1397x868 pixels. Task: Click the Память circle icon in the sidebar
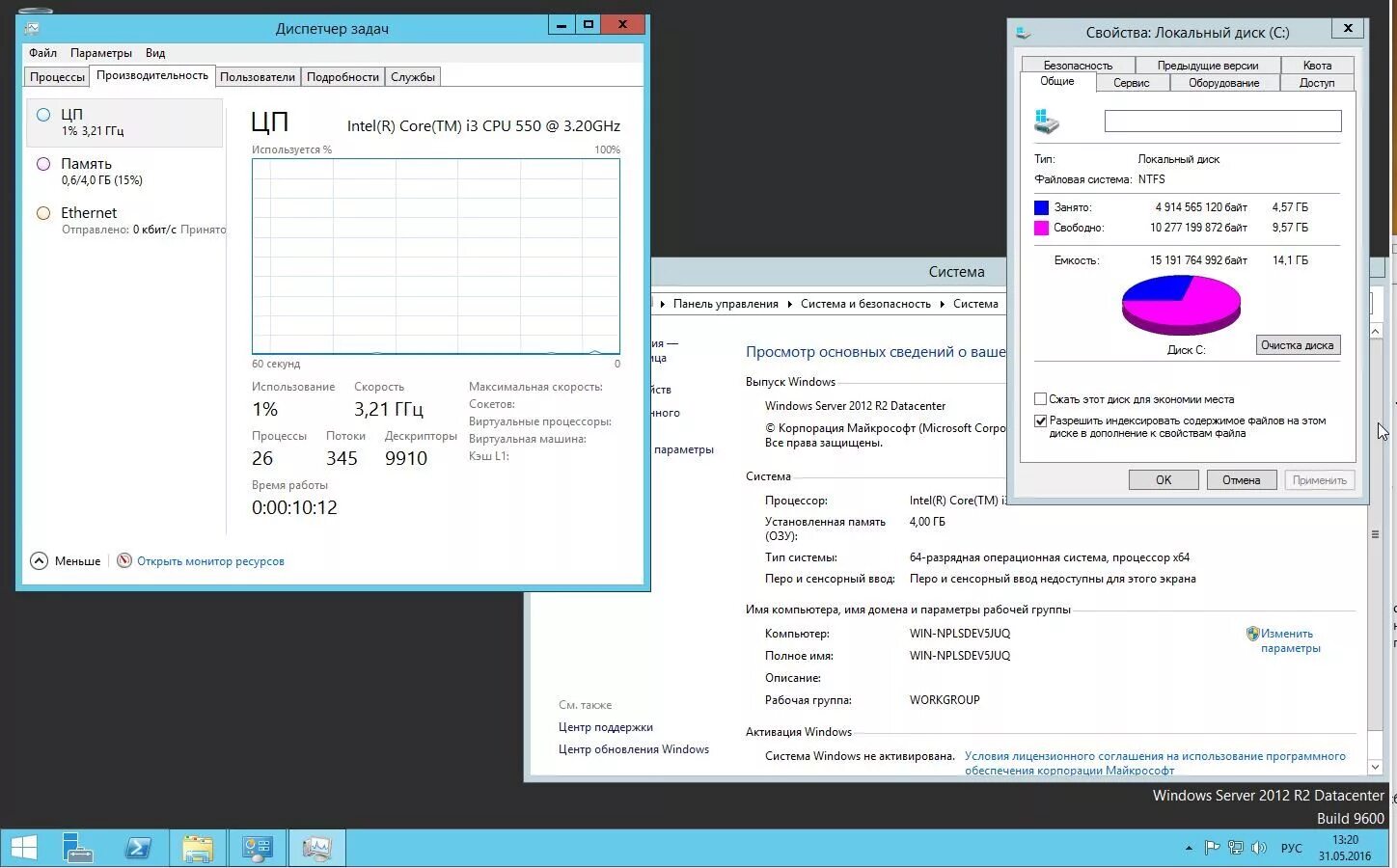pos(43,164)
